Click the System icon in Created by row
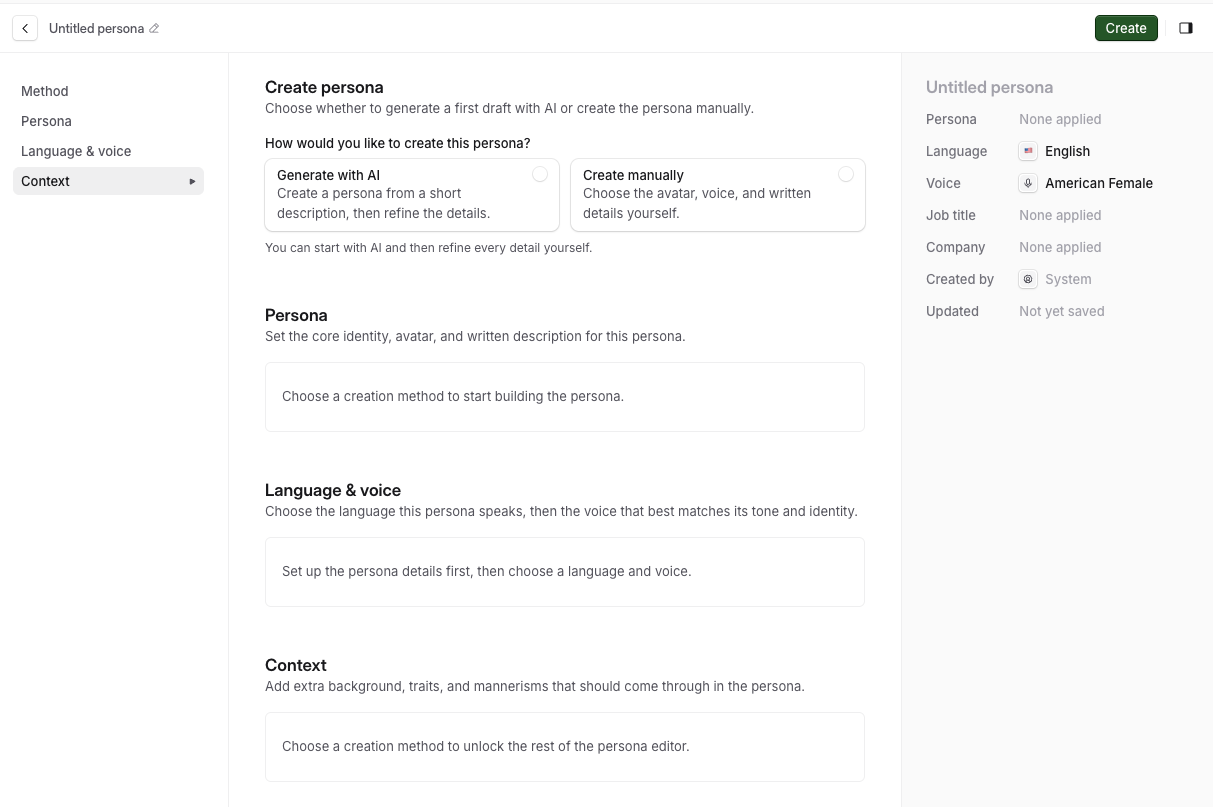This screenshot has width=1213, height=807. pyautogui.click(x=1028, y=279)
